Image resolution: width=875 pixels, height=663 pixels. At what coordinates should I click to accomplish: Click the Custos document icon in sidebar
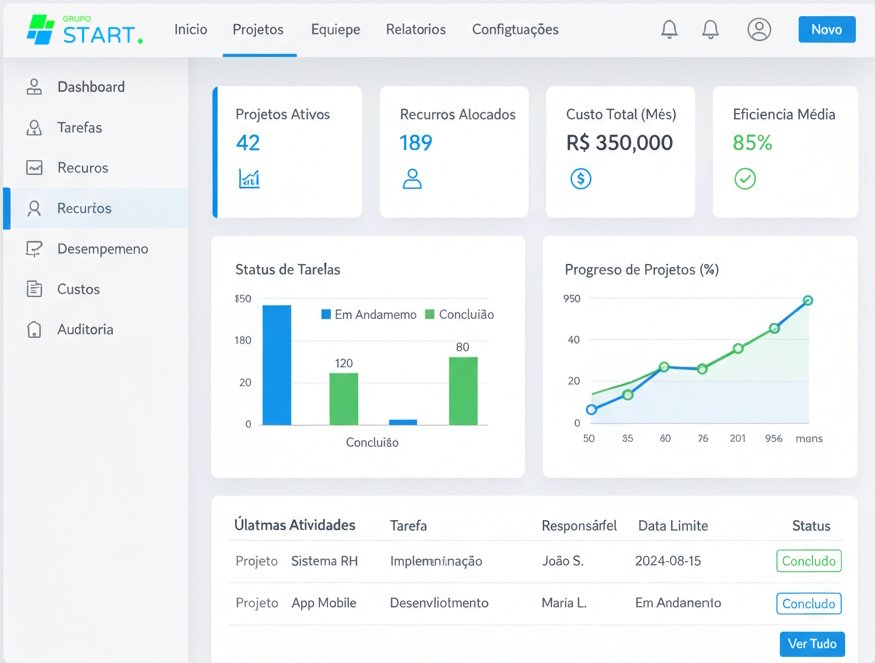coord(35,289)
